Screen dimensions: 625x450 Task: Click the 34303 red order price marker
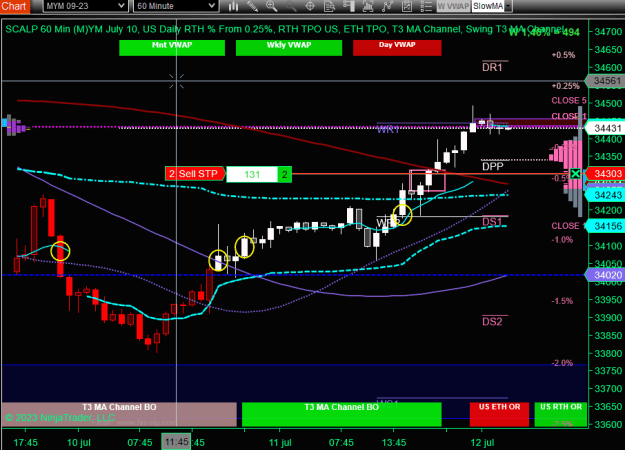click(606, 174)
